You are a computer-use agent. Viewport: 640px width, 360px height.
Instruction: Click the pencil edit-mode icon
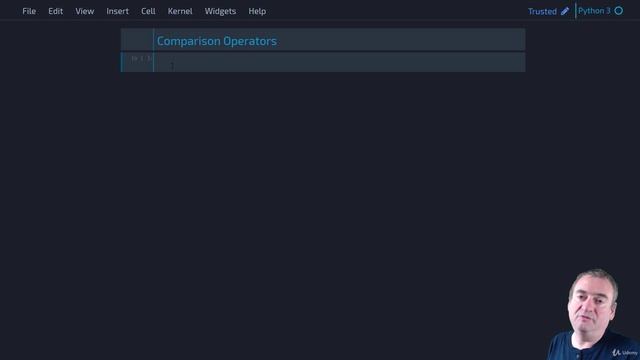point(565,11)
